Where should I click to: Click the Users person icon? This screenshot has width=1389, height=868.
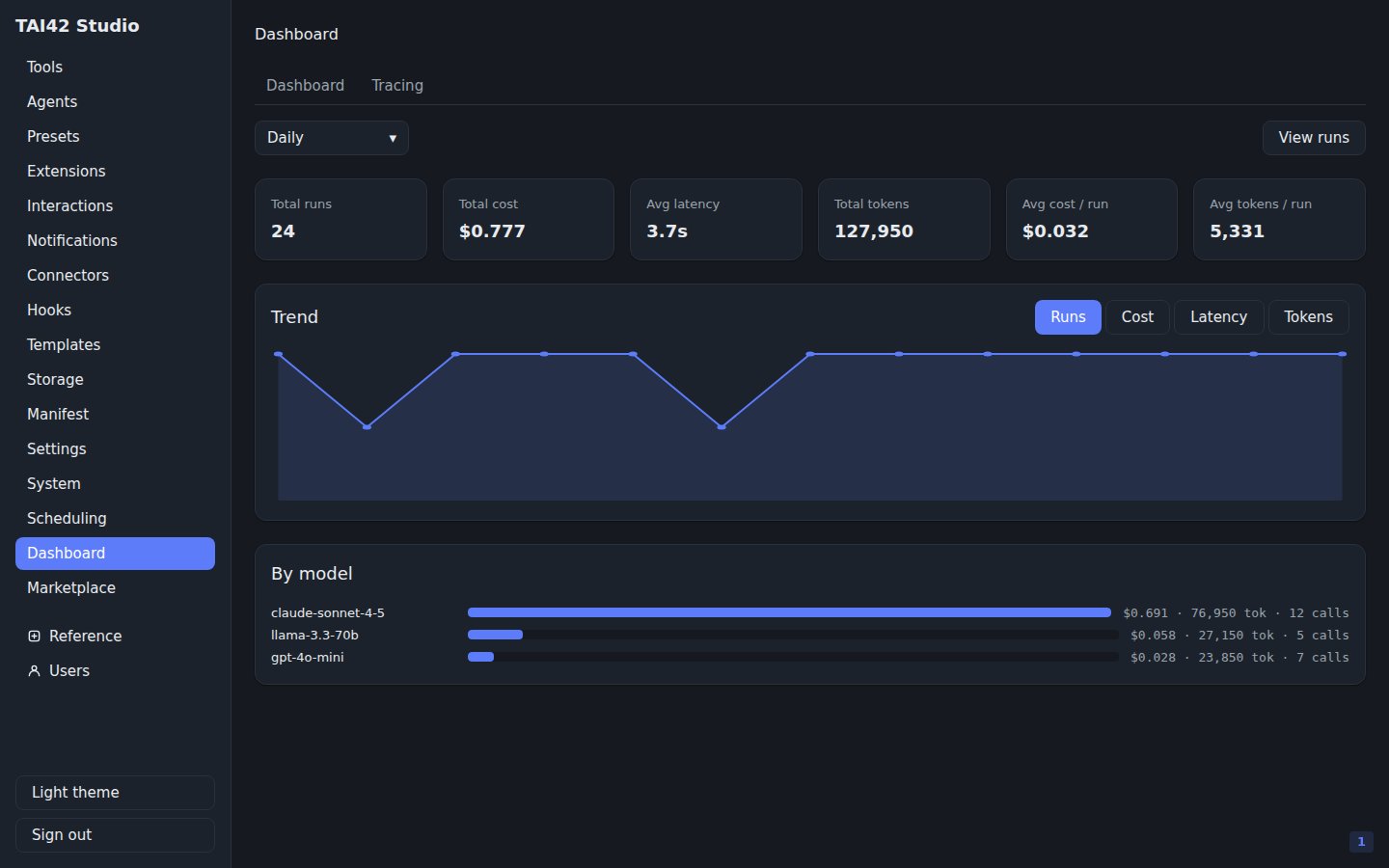[x=34, y=670]
